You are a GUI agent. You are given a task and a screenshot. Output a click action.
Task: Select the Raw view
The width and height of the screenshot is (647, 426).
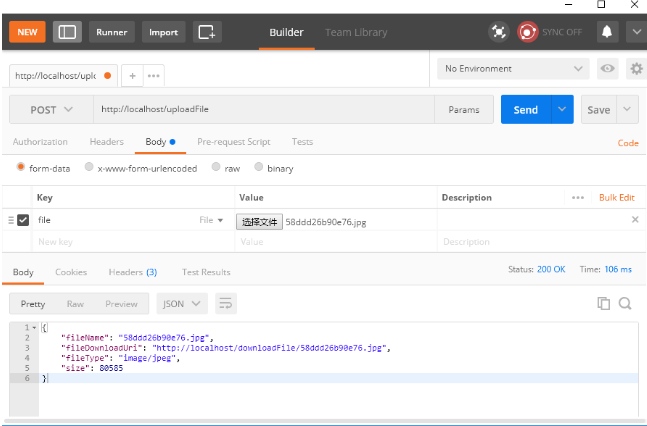75,304
